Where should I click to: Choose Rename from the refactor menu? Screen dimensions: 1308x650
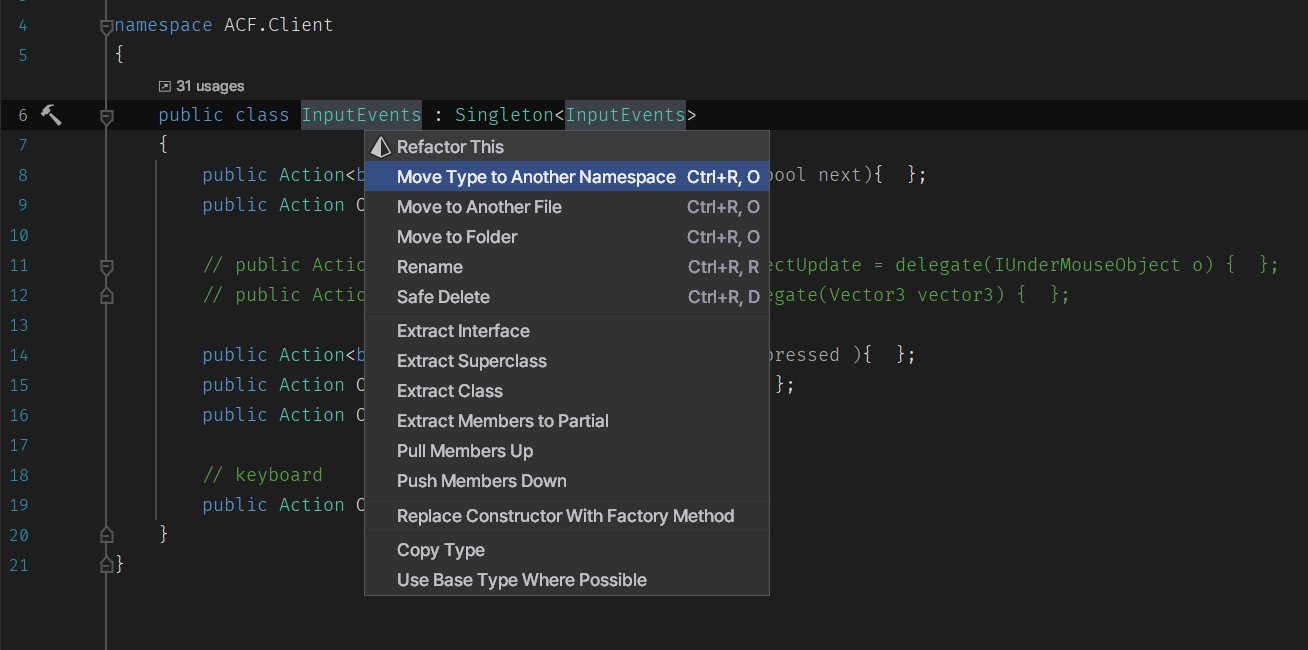[567, 267]
